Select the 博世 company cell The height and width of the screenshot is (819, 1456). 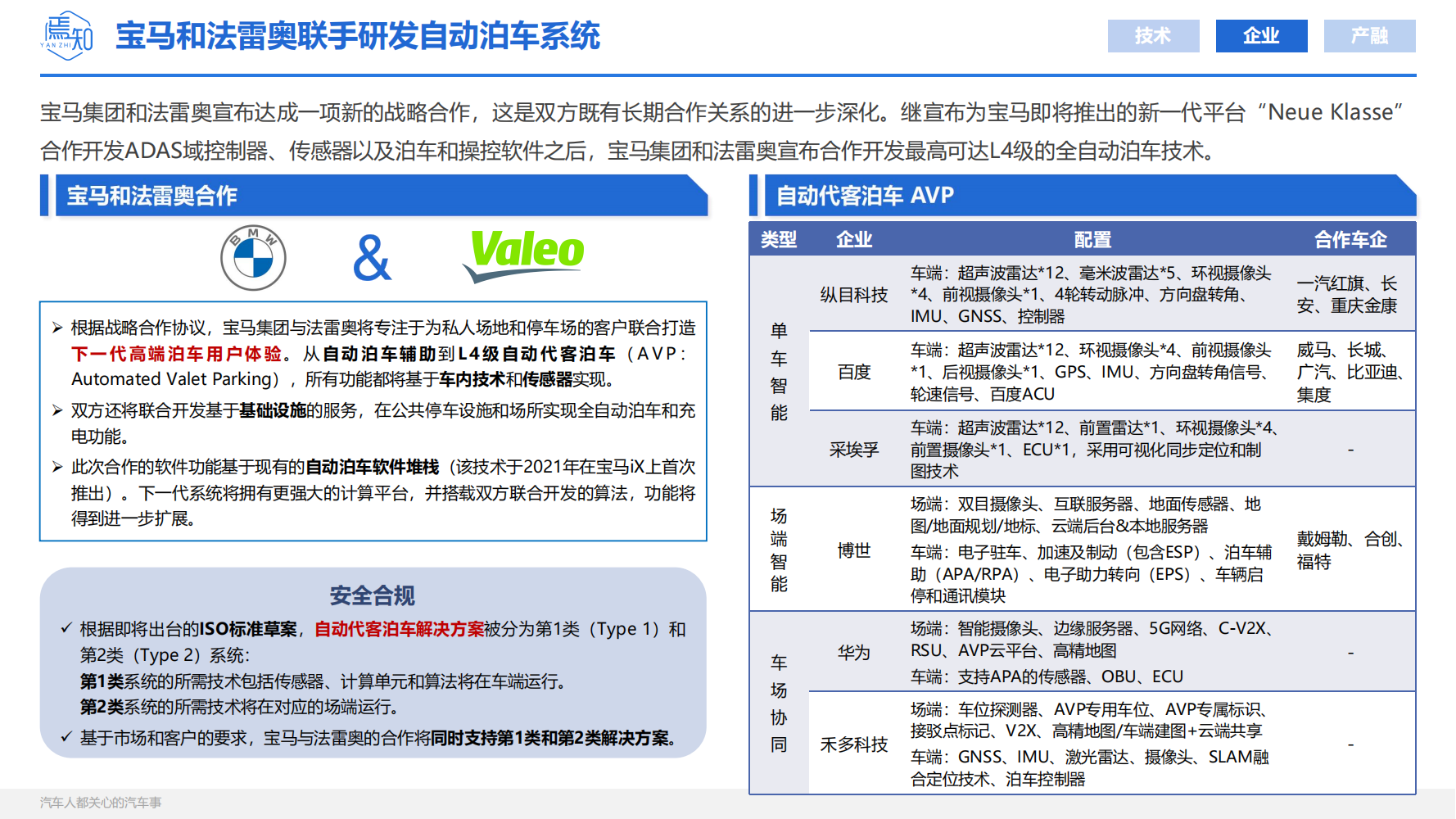pos(854,550)
